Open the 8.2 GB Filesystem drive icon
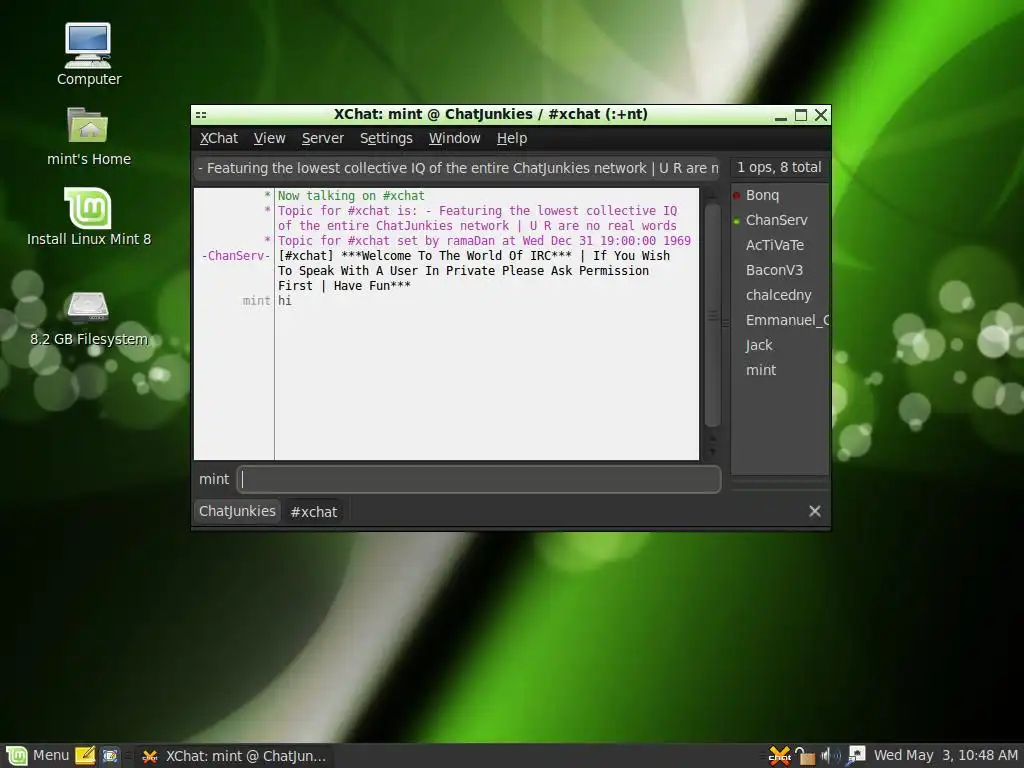1024x768 pixels. coord(88,318)
